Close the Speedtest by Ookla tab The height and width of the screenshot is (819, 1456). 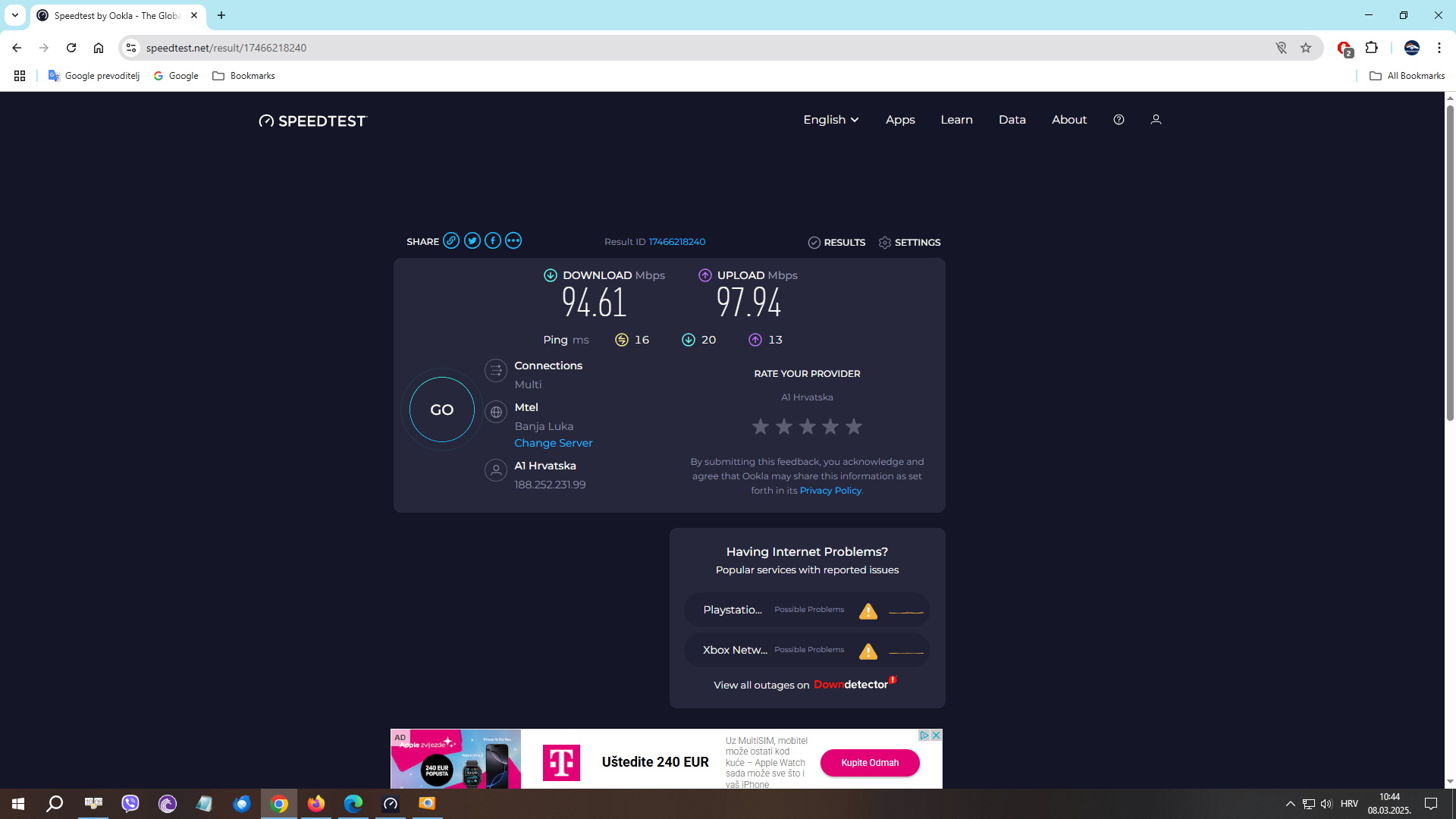point(194,15)
